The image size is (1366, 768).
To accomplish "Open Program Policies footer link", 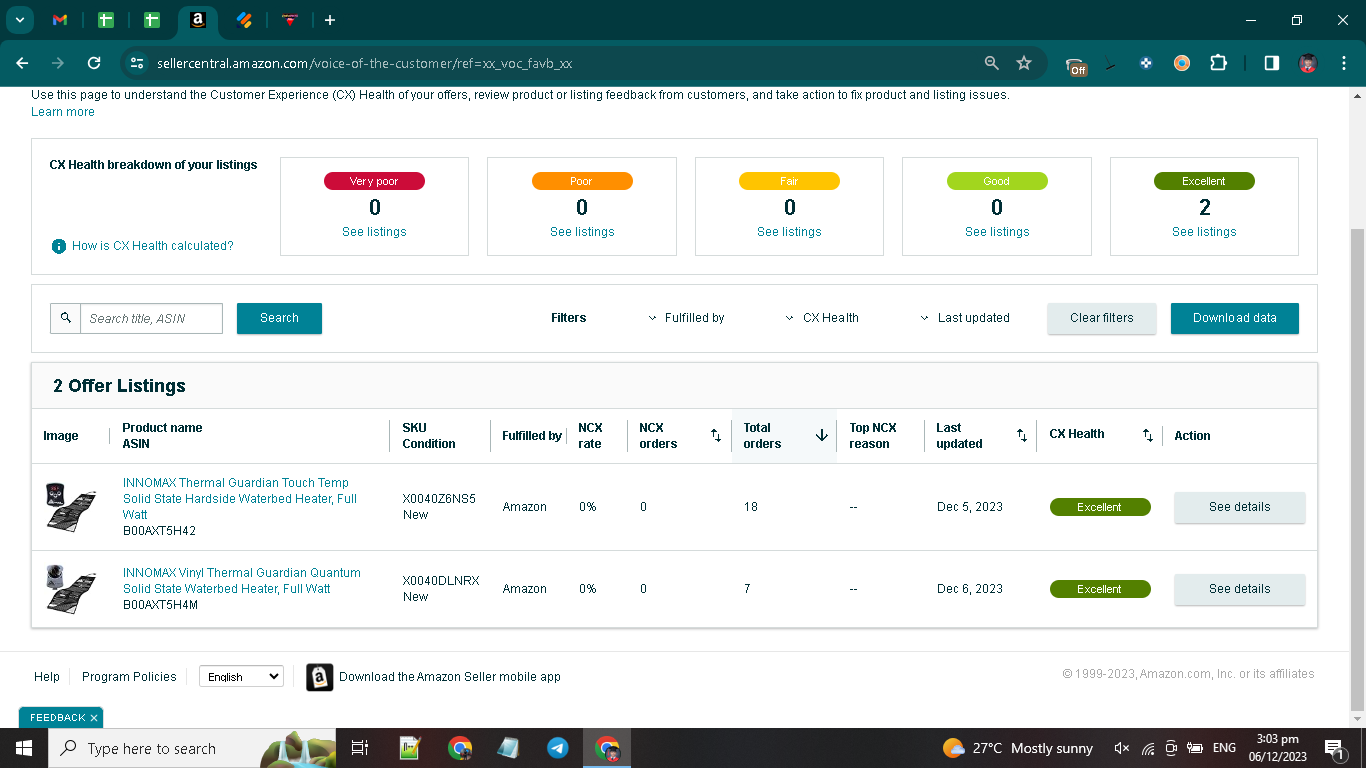I will point(129,677).
